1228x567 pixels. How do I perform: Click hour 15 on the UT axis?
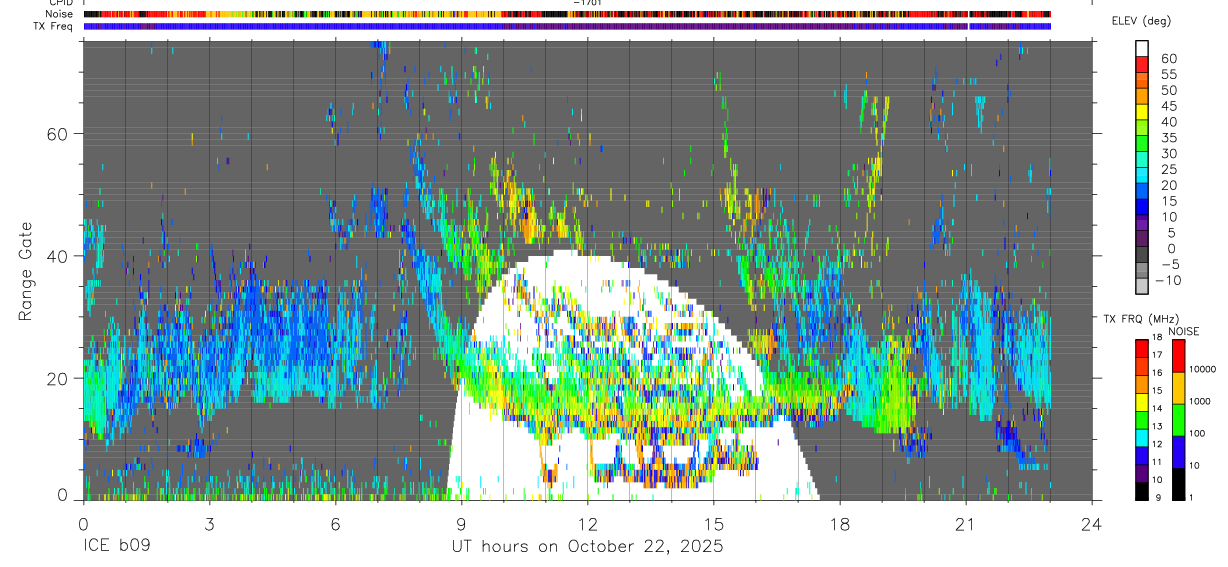(x=714, y=524)
